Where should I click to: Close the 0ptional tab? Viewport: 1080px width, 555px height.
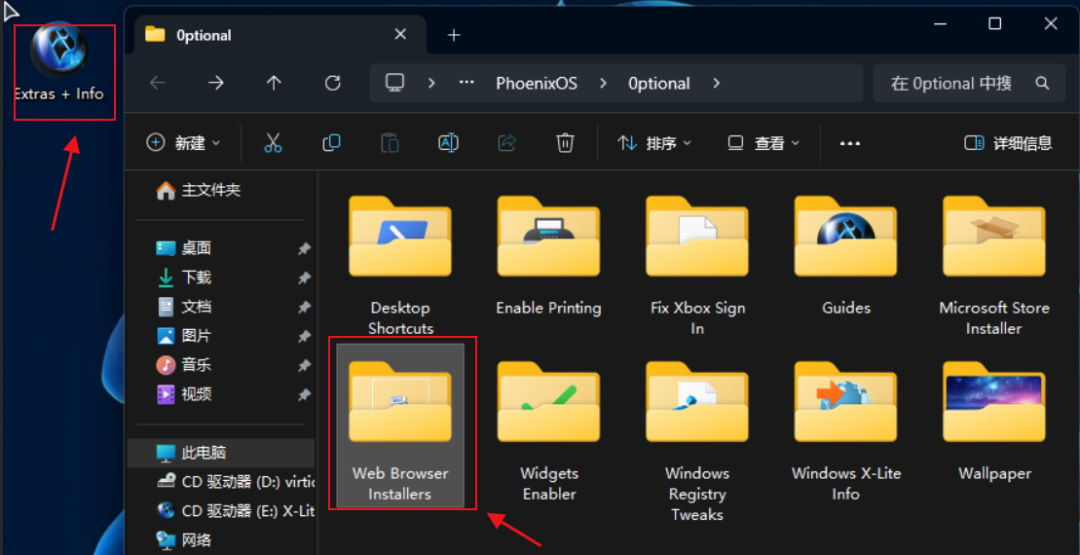coord(400,34)
